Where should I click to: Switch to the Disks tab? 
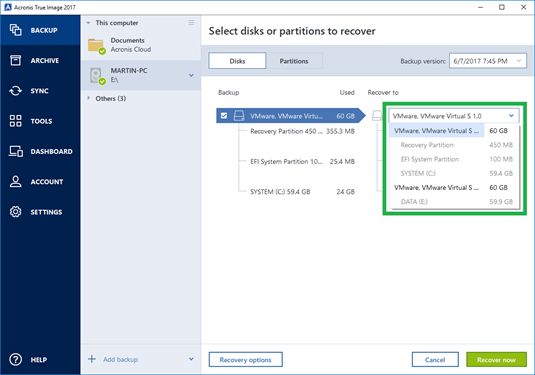(x=237, y=61)
